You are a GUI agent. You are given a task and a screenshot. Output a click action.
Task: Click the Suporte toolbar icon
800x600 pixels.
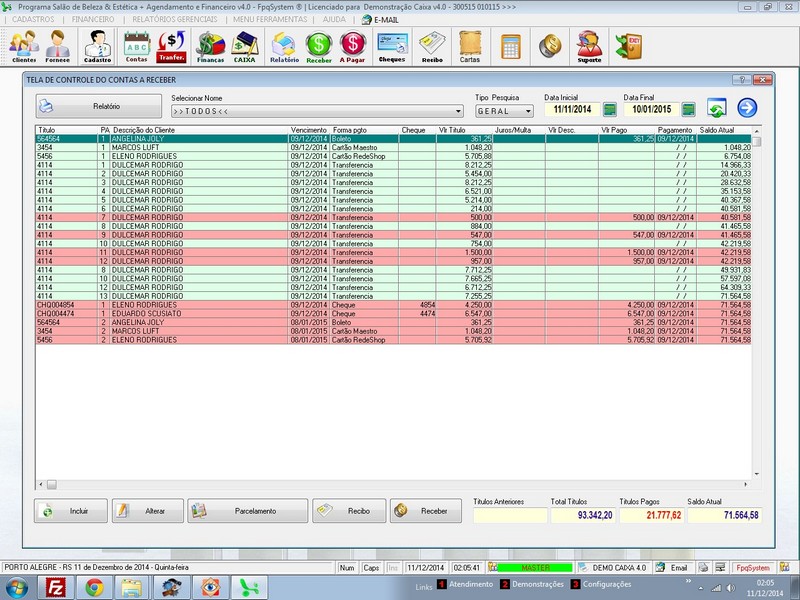[x=590, y=46]
